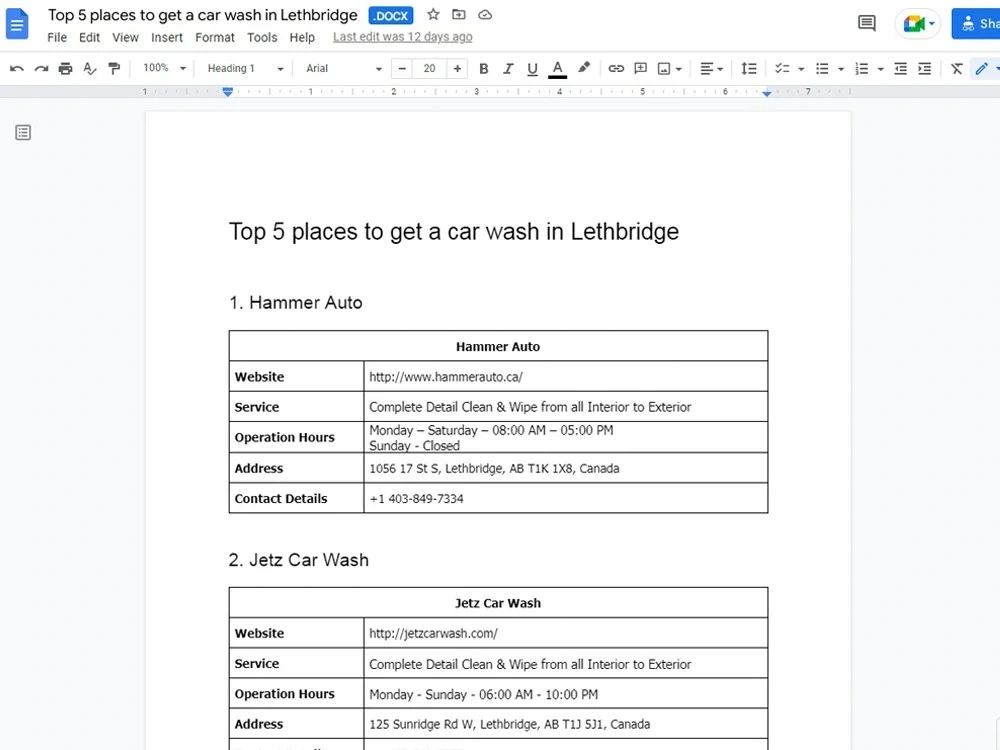Screen dimensions: 1000x750
Task: Click the Undo arrow icon
Action: 17,68
